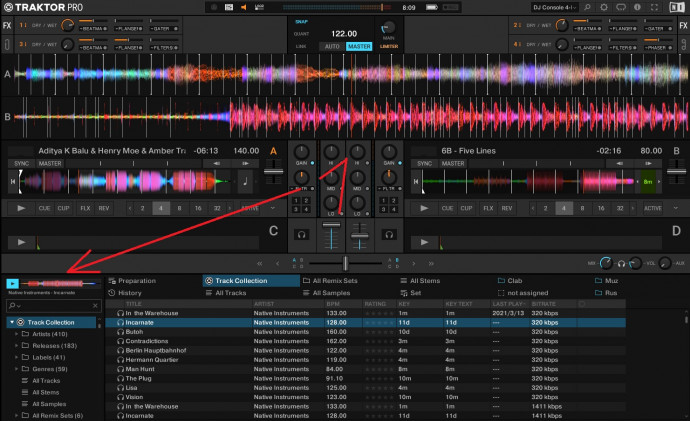690x421 pixels.
Task: Click ACTIVE loop button on Deck B
Action: coord(653,208)
